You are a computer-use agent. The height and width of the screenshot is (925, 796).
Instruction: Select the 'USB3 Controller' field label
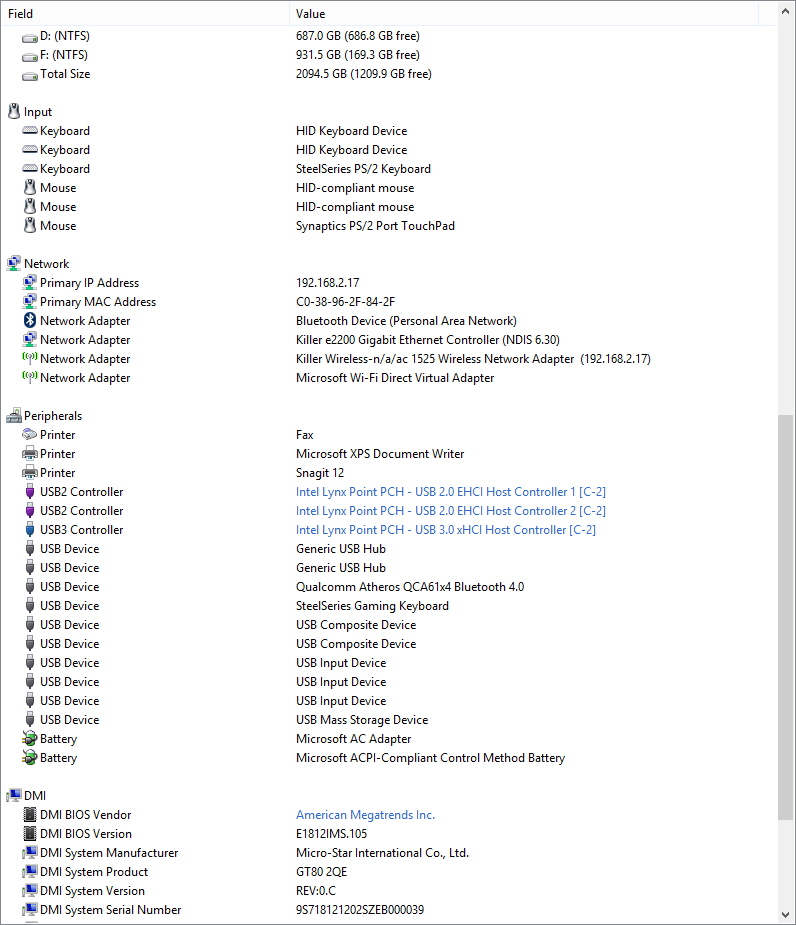[81, 530]
